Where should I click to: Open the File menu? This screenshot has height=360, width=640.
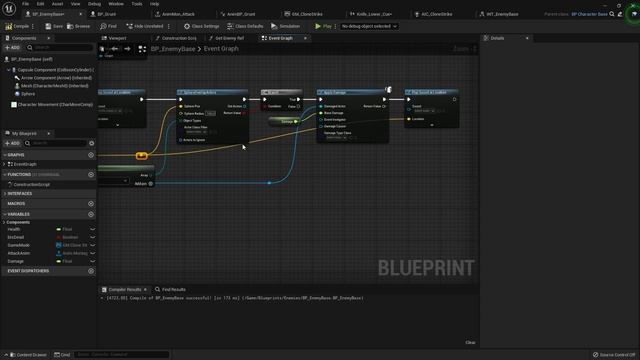(25, 4)
